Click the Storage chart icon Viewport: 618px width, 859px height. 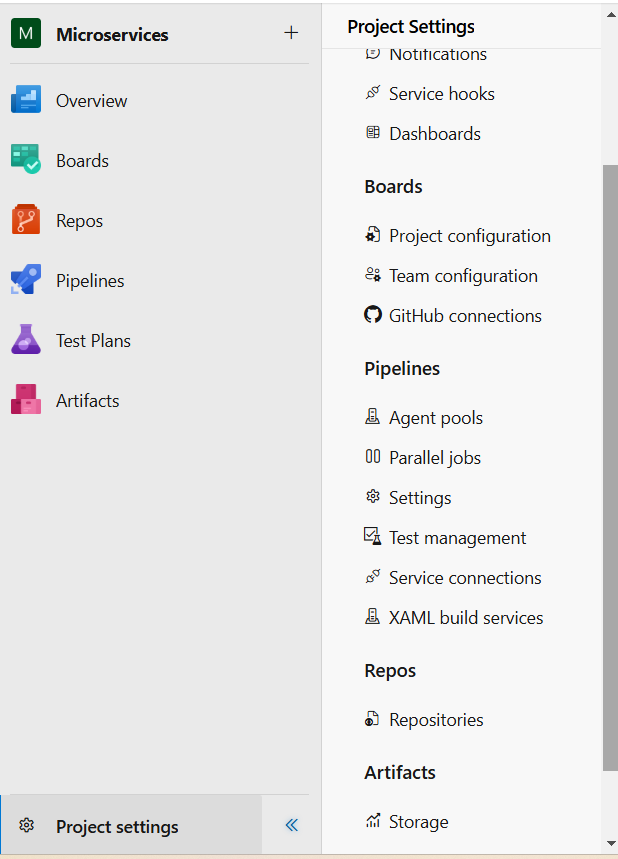373,821
